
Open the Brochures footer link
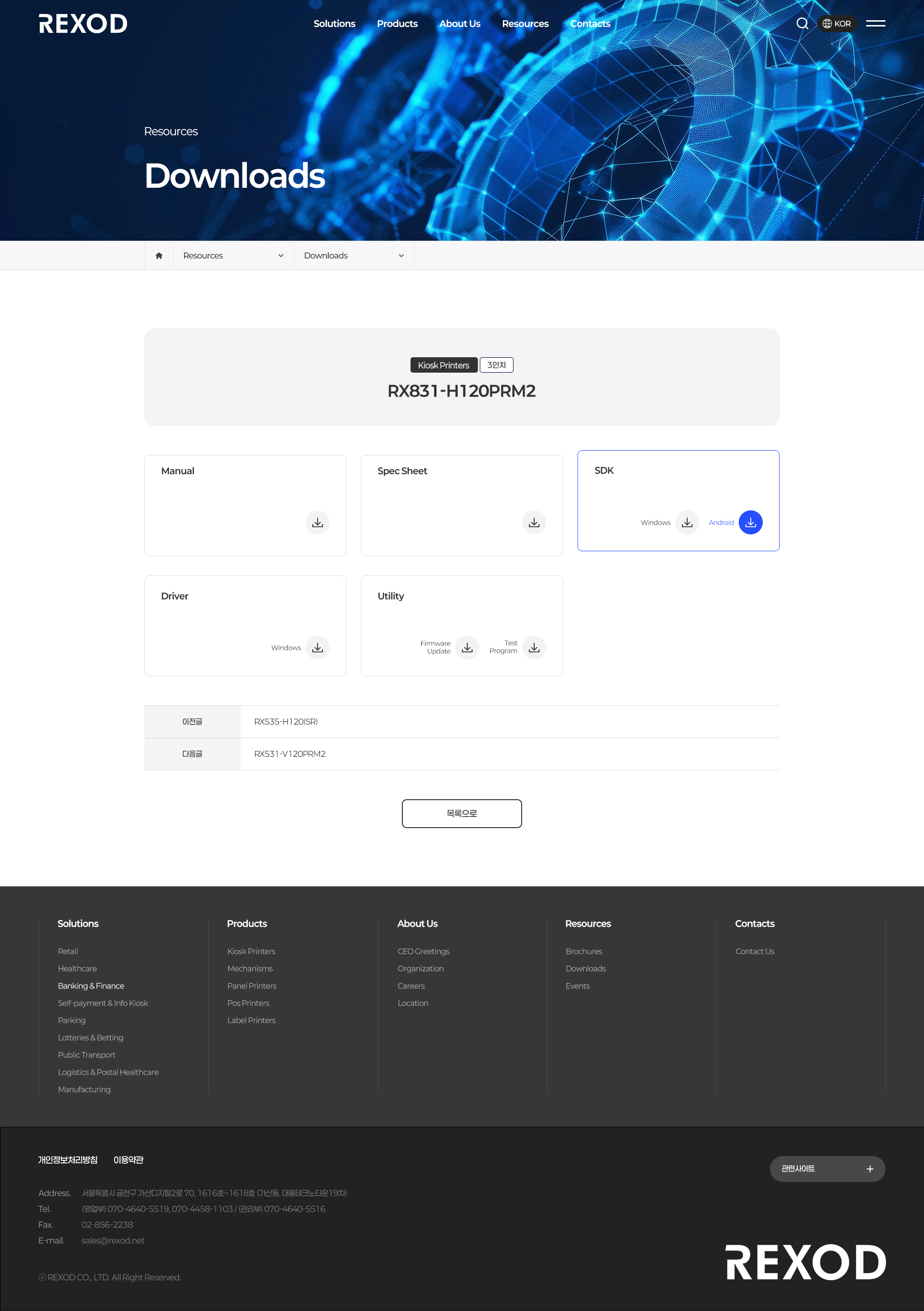[x=584, y=951]
